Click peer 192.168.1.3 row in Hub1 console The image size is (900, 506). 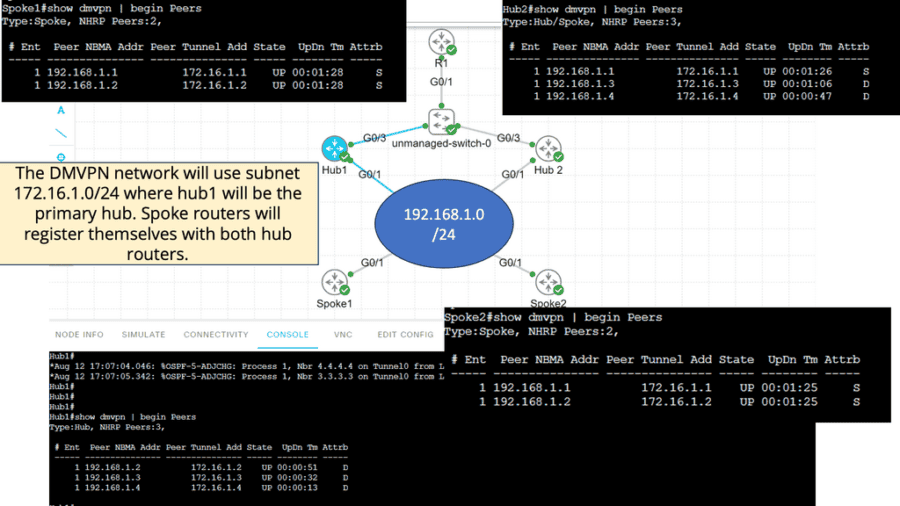(x=211, y=477)
